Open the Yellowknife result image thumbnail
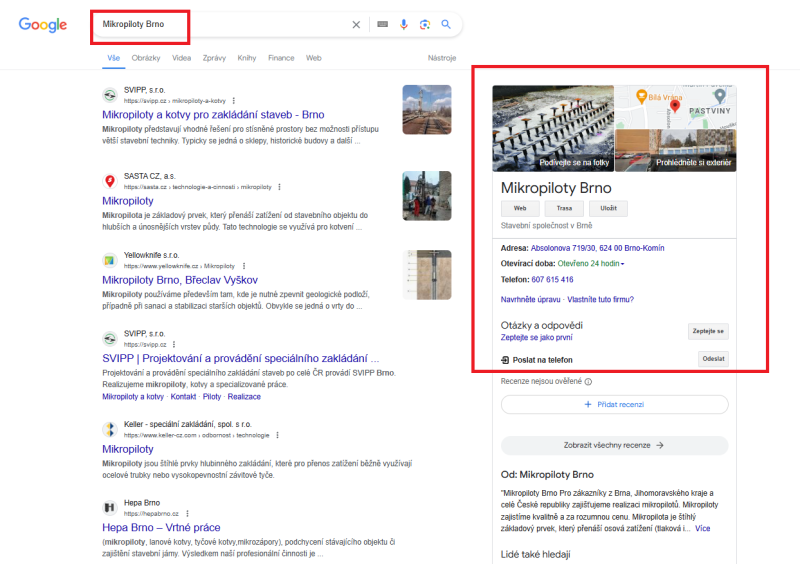 [427, 275]
